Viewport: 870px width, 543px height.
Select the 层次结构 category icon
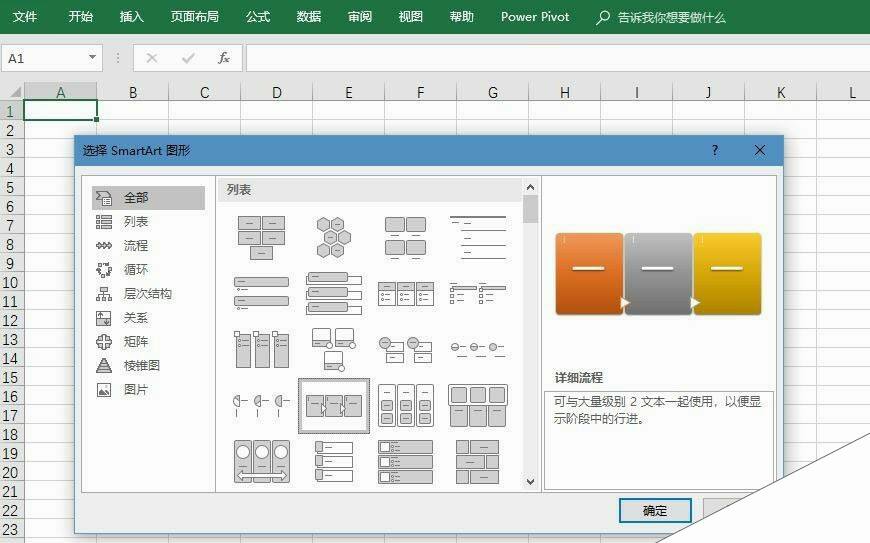click(x=104, y=294)
